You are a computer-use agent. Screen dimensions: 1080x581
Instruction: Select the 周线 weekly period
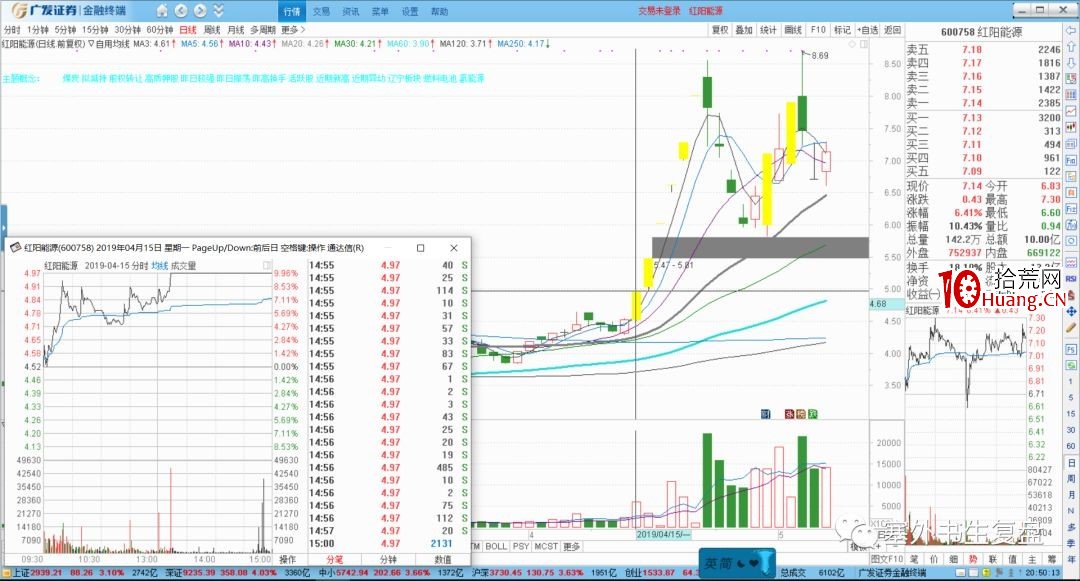click(x=212, y=30)
